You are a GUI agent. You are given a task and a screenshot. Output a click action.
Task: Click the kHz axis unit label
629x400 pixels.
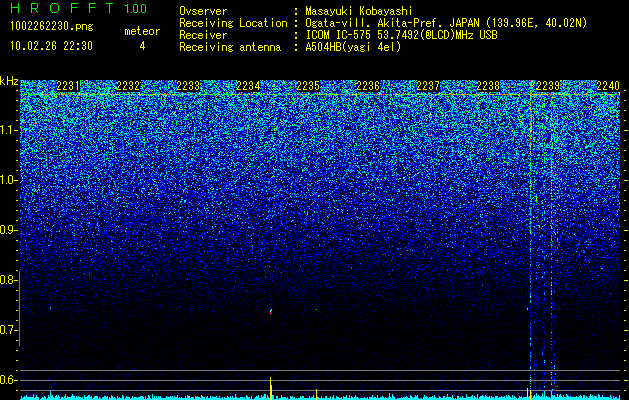coord(9,81)
